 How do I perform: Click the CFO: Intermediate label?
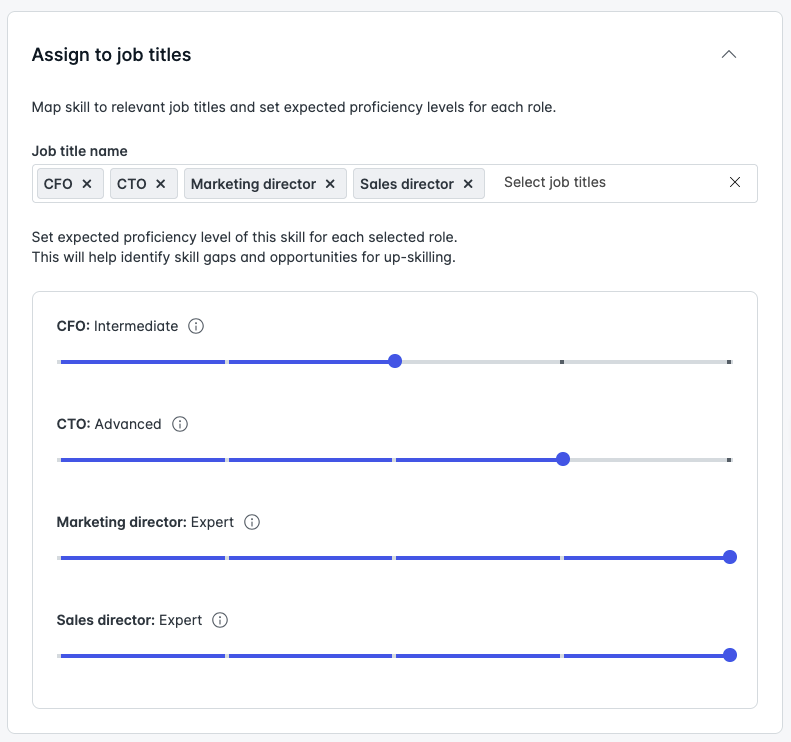tap(117, 326)
